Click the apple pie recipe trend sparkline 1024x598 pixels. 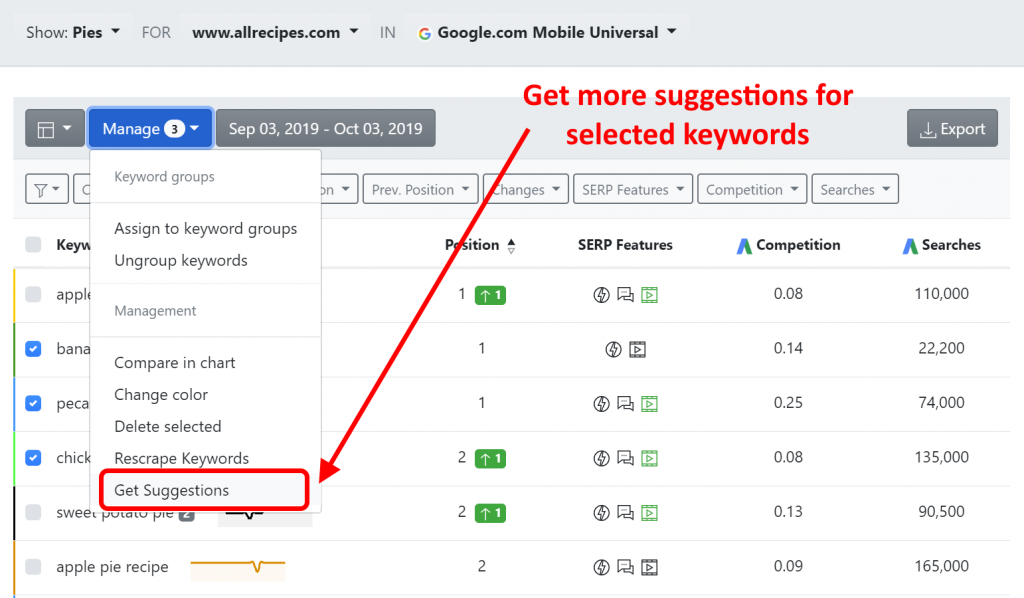[x=238, y=567]
